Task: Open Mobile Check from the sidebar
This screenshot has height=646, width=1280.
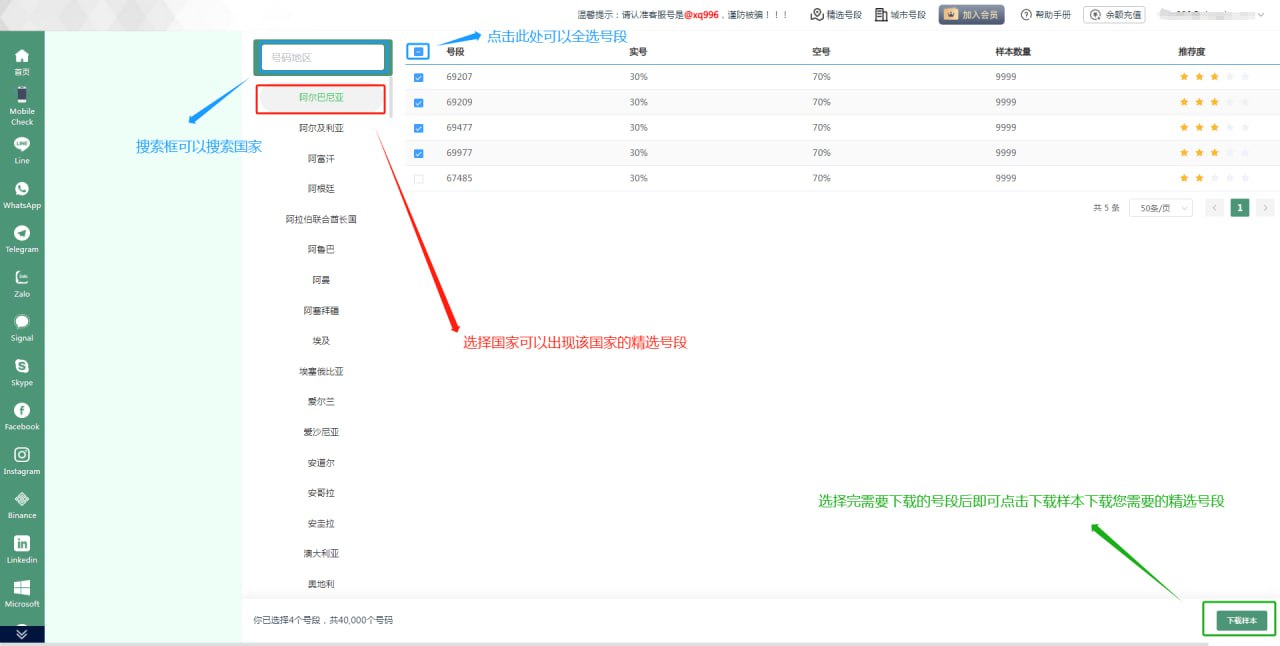Action: (22, 100)
